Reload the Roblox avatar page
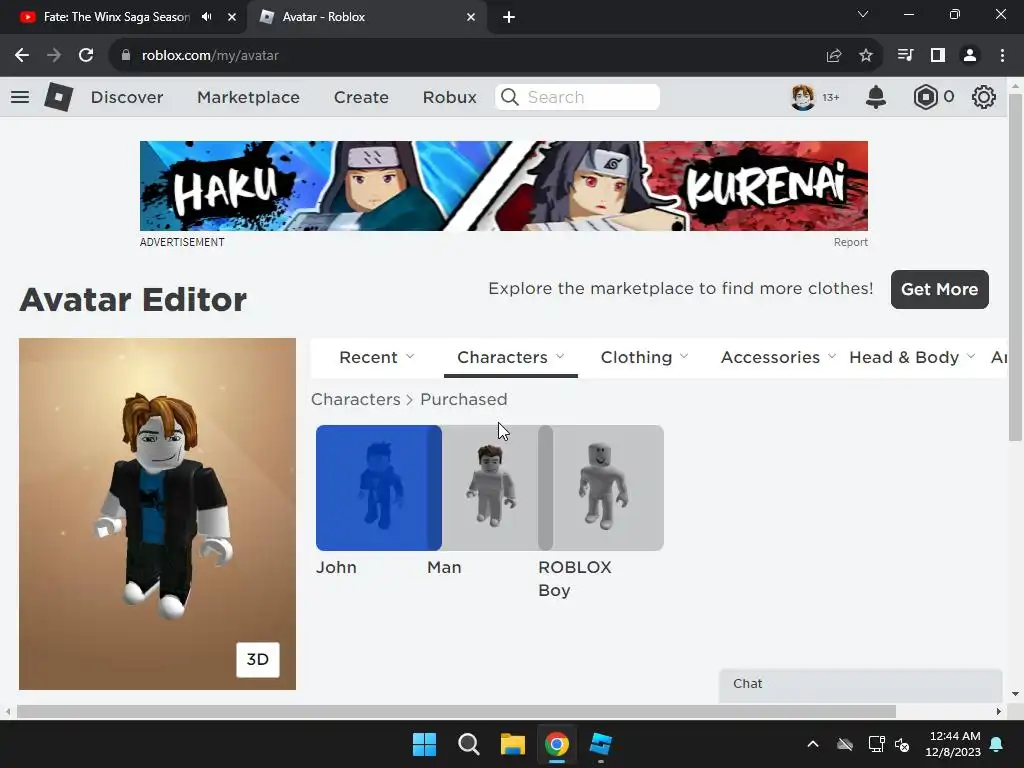The image size is (1024, 768). (x=86, y=56)
